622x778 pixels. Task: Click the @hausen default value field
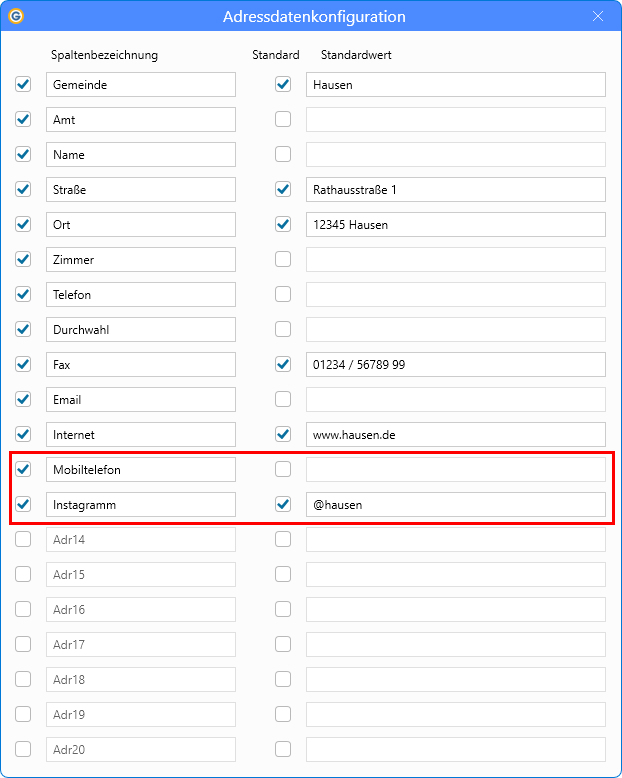[x=455, y=505]
